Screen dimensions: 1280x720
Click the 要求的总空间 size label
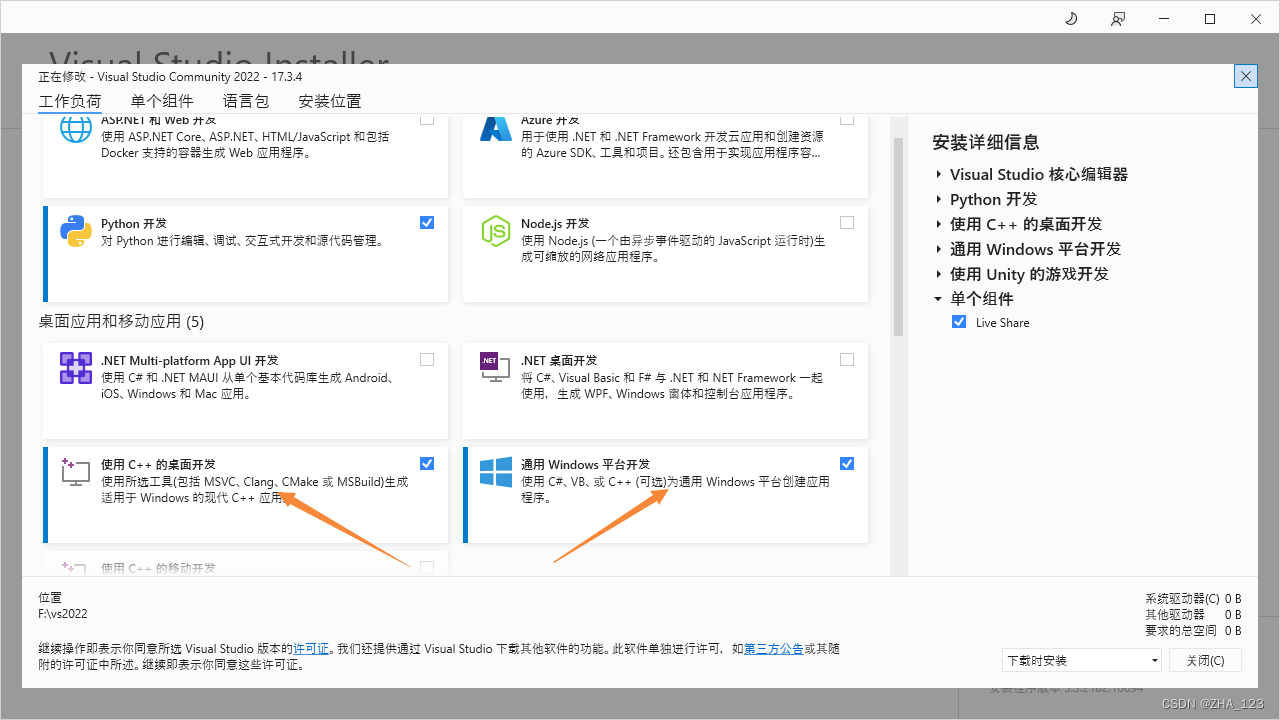coord(1181,631)
